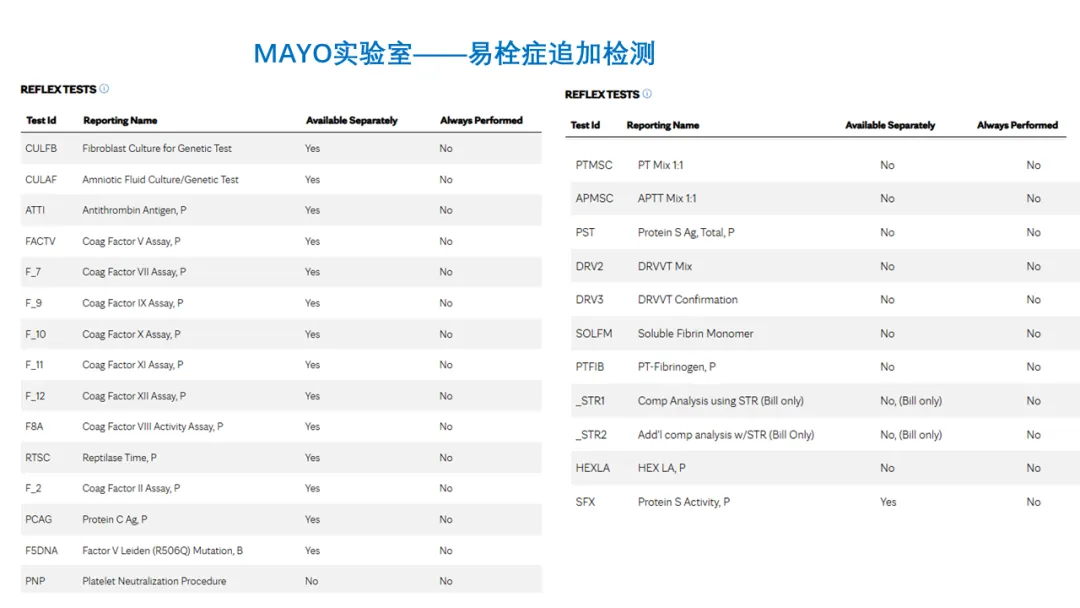The width and height of the screenshot is (1080, 608).
Task: Click No, (Bill only) in _STR1 row
Action: click(911, 401)
